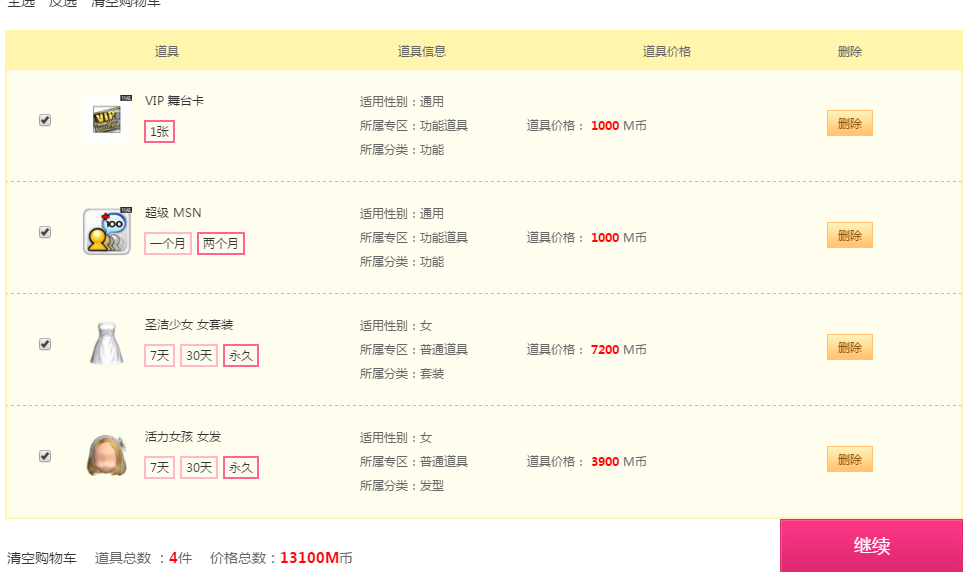Remove 圣洁少女 女套装 with 删除
The image size is (980, 585).
(849, 347)
